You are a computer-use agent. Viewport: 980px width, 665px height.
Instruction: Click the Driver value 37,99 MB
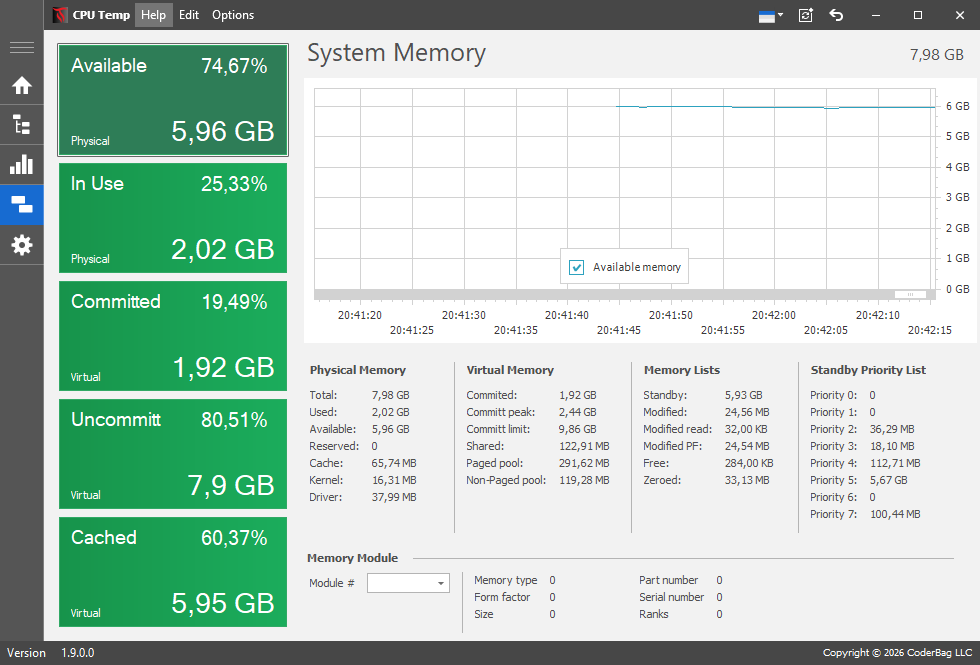pyautogui.click(x=394, y=497)
